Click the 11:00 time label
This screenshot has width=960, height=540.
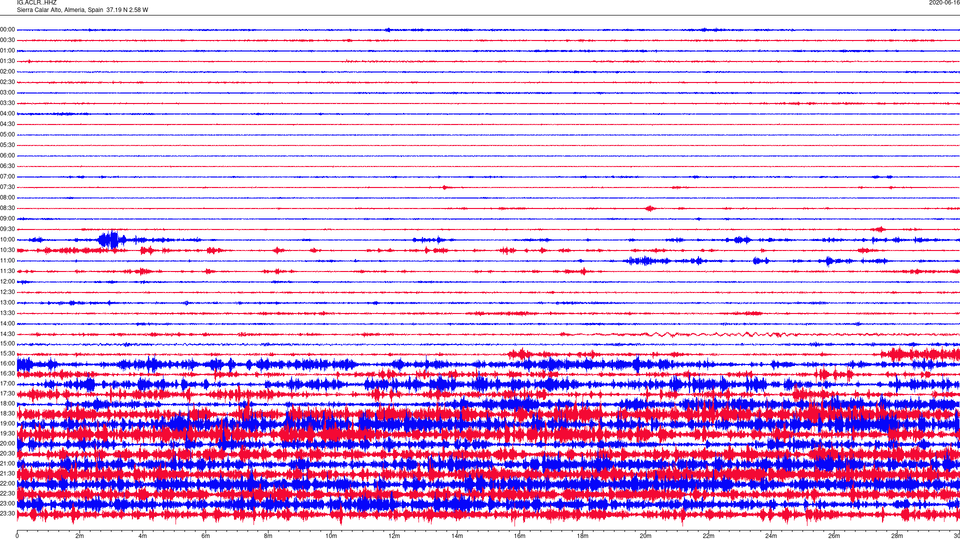7,261
